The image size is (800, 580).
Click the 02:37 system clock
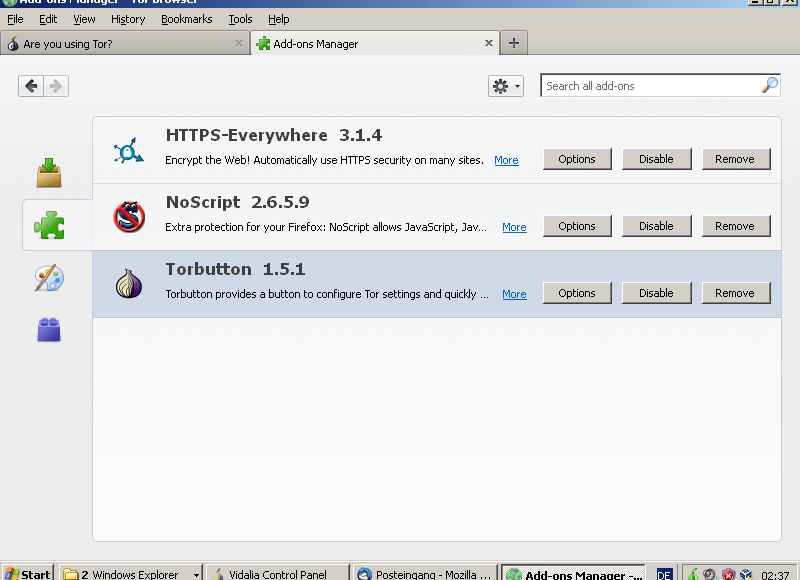(775, 575)
